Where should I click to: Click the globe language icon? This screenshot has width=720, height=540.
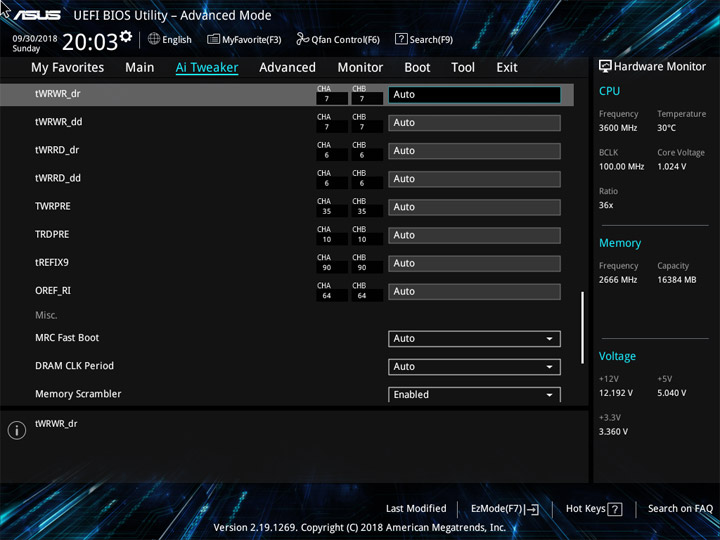[x=154, y=39]
